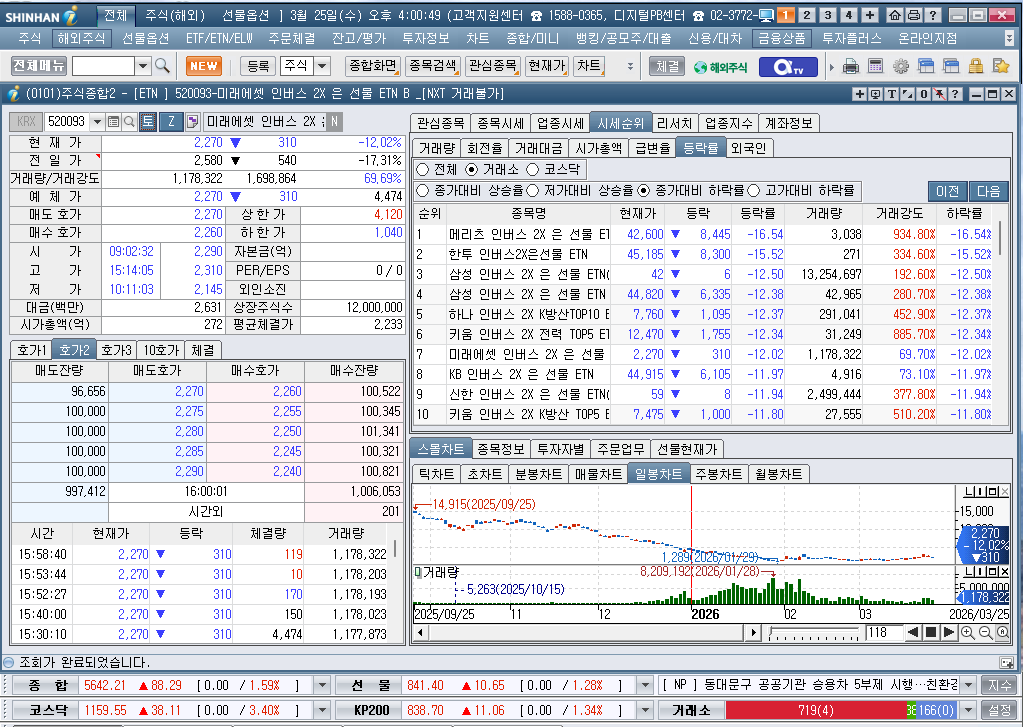Click the 다음 next page button

tap(988, 191)
